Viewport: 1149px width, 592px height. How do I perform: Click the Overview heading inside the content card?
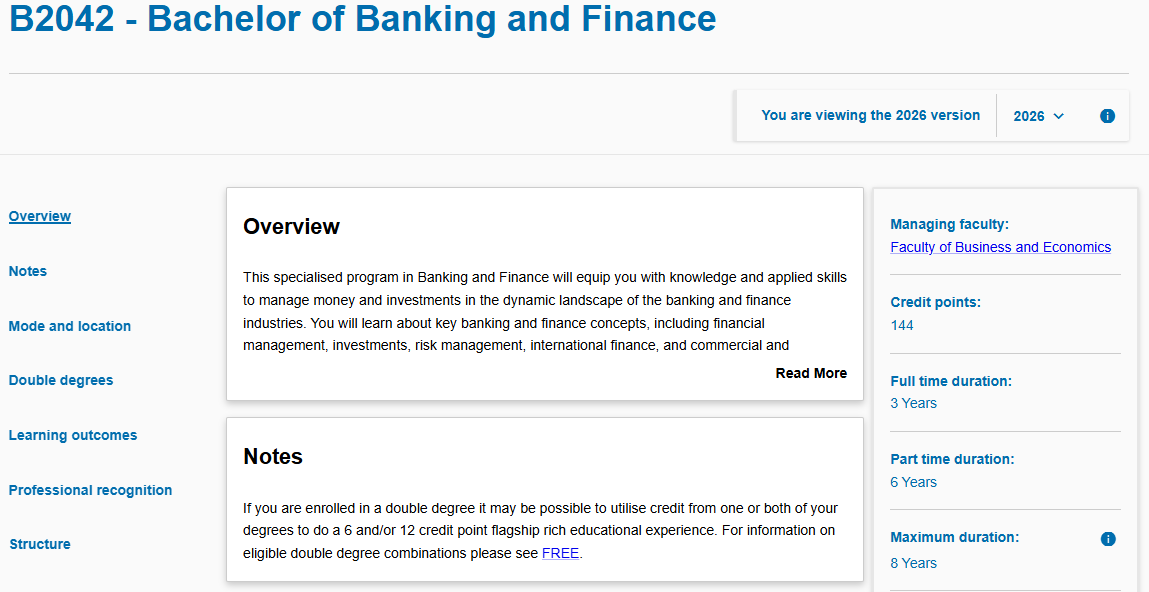point(291,227)
